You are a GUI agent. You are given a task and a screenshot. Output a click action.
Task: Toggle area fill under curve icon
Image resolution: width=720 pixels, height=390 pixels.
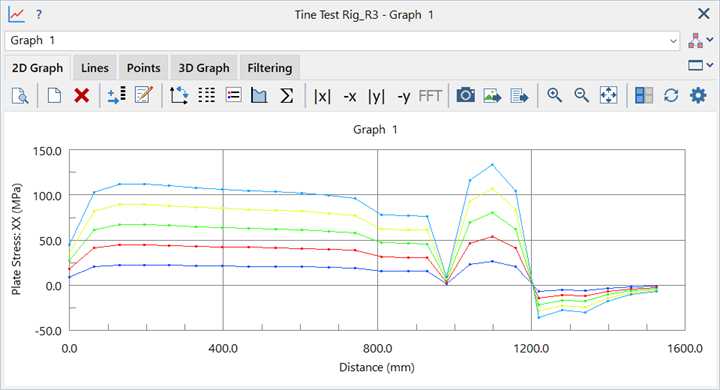pos(259,96)
